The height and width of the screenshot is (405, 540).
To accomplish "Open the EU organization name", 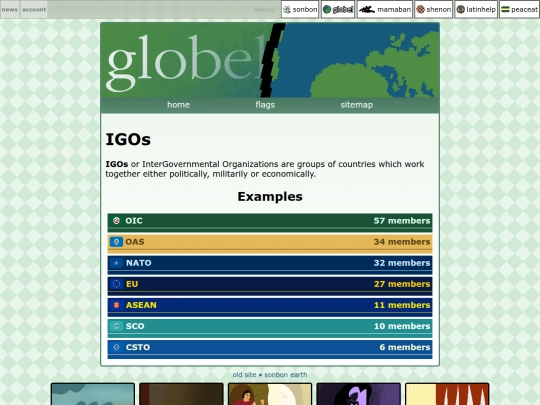I will [x=132, y=284].
